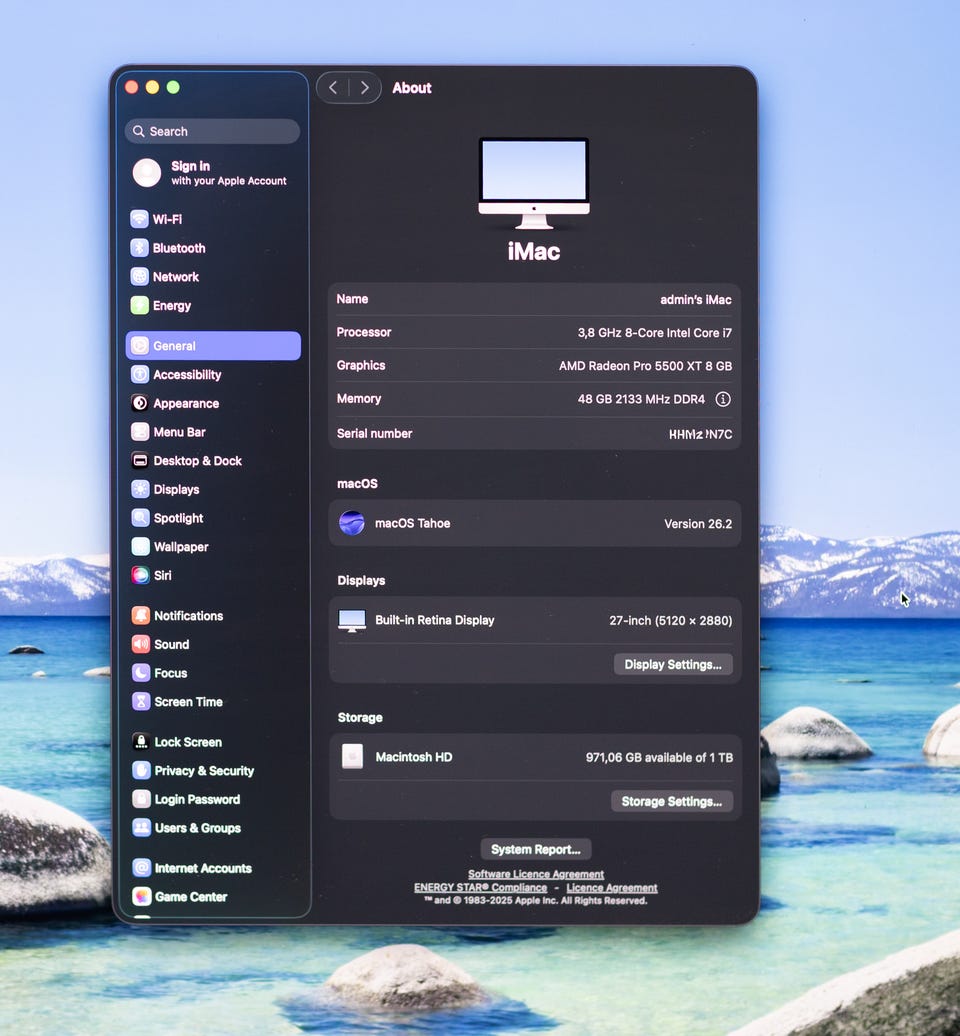Open Storage Settings button
This screenshot has height=1036, width=960.
(x=672, y=801)
